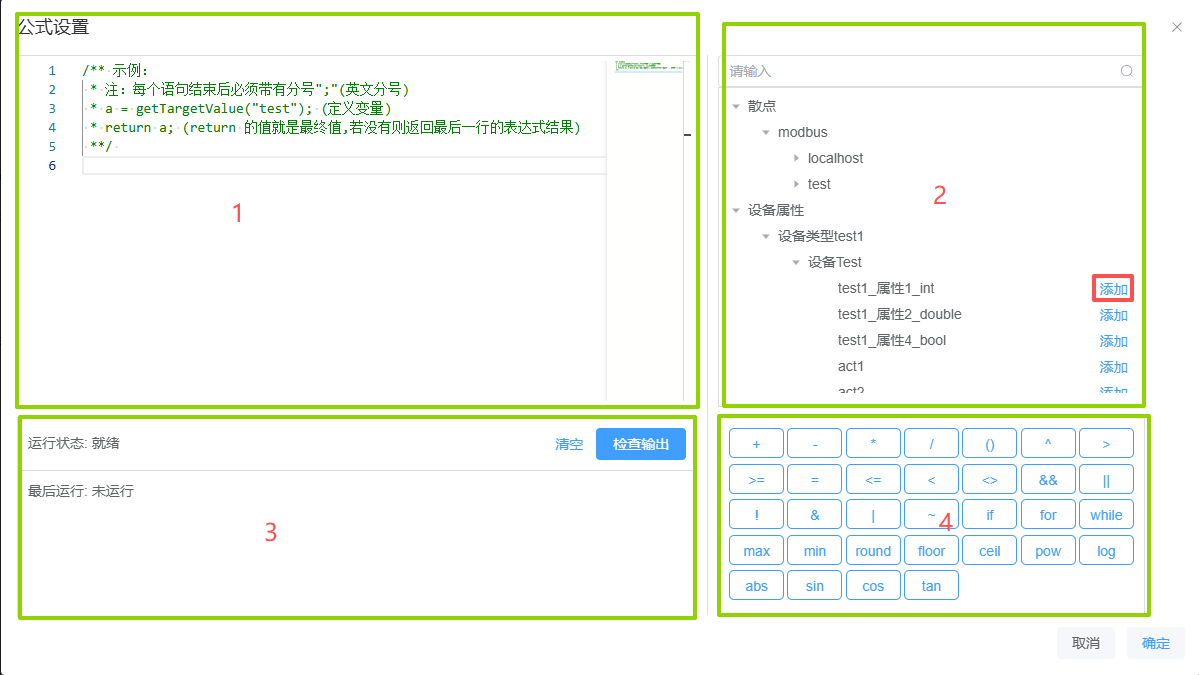
Task: Insert the max function
Action: 756,550
